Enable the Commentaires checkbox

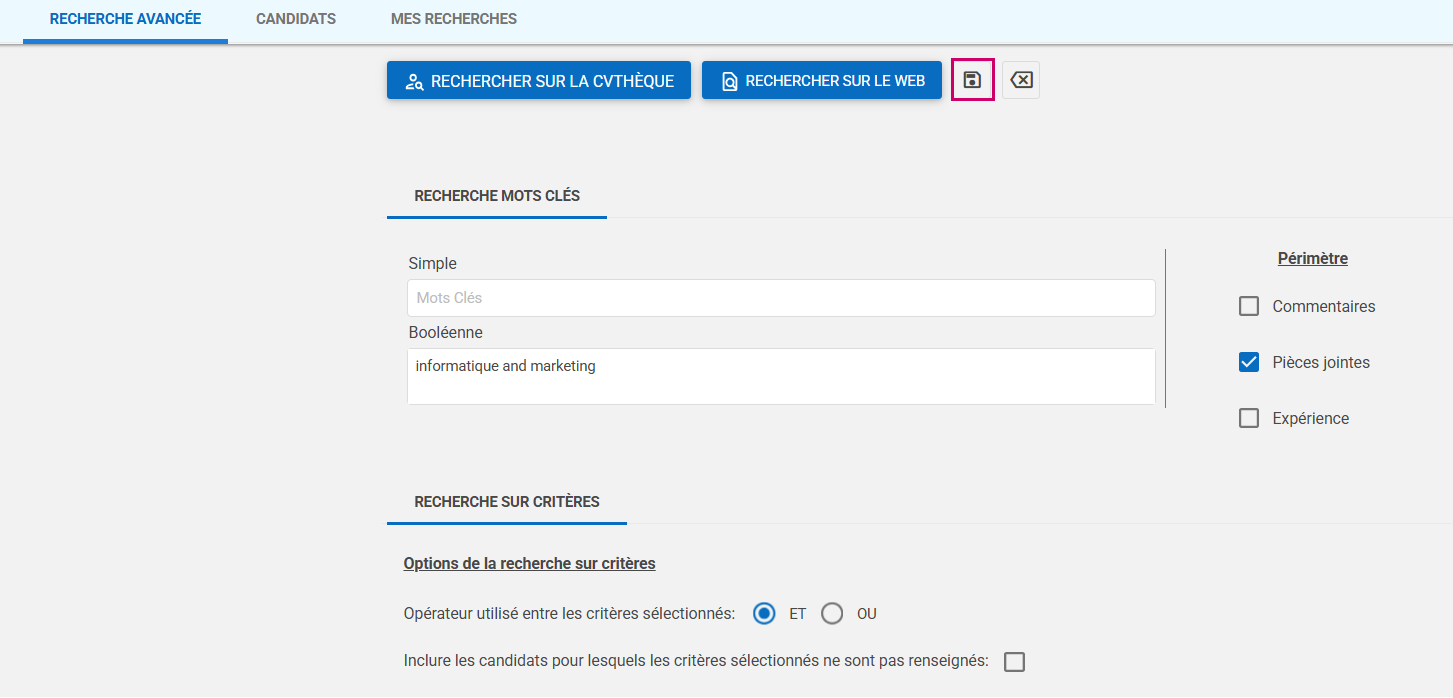coord(1249,307)
